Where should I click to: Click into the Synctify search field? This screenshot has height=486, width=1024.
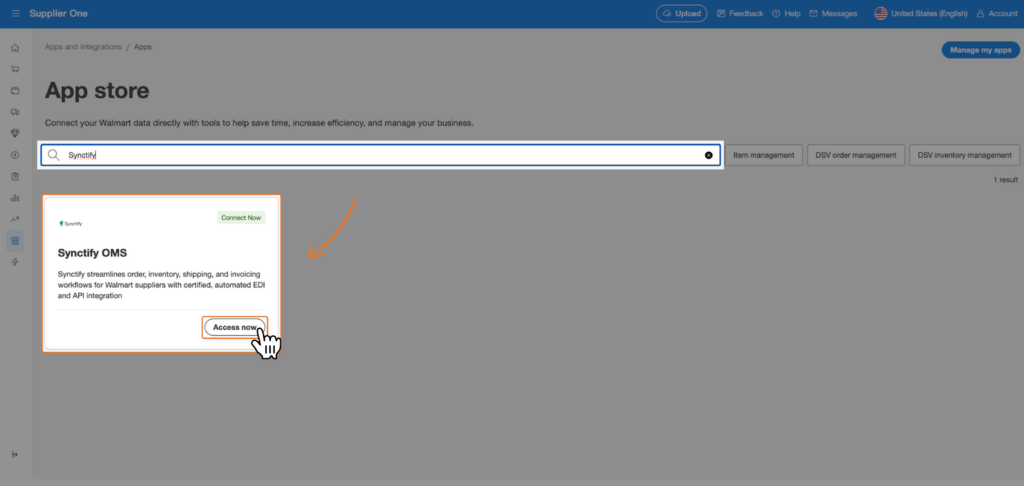pyautogui.click(x=380, y=155)
